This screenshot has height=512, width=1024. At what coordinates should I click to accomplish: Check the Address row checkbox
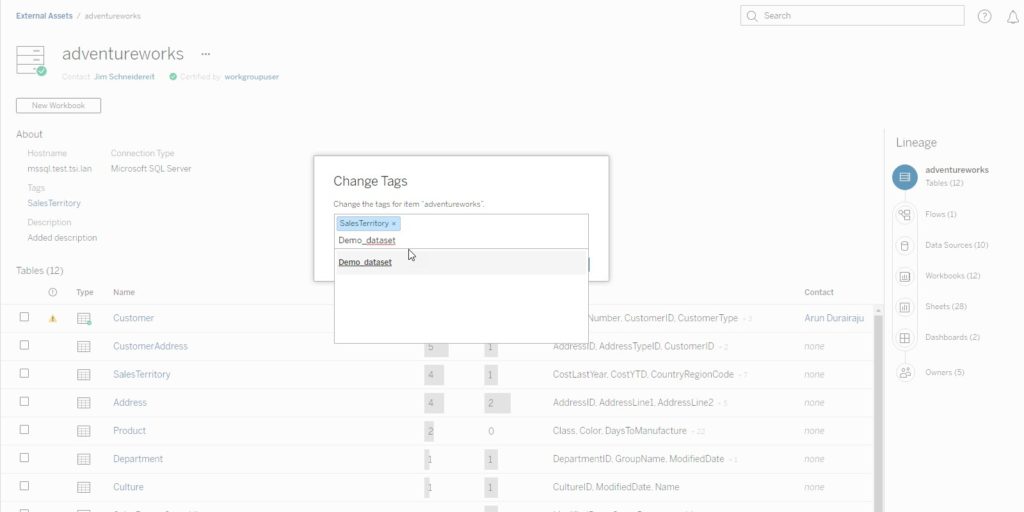pyautogui.click(x=24, y=401)
